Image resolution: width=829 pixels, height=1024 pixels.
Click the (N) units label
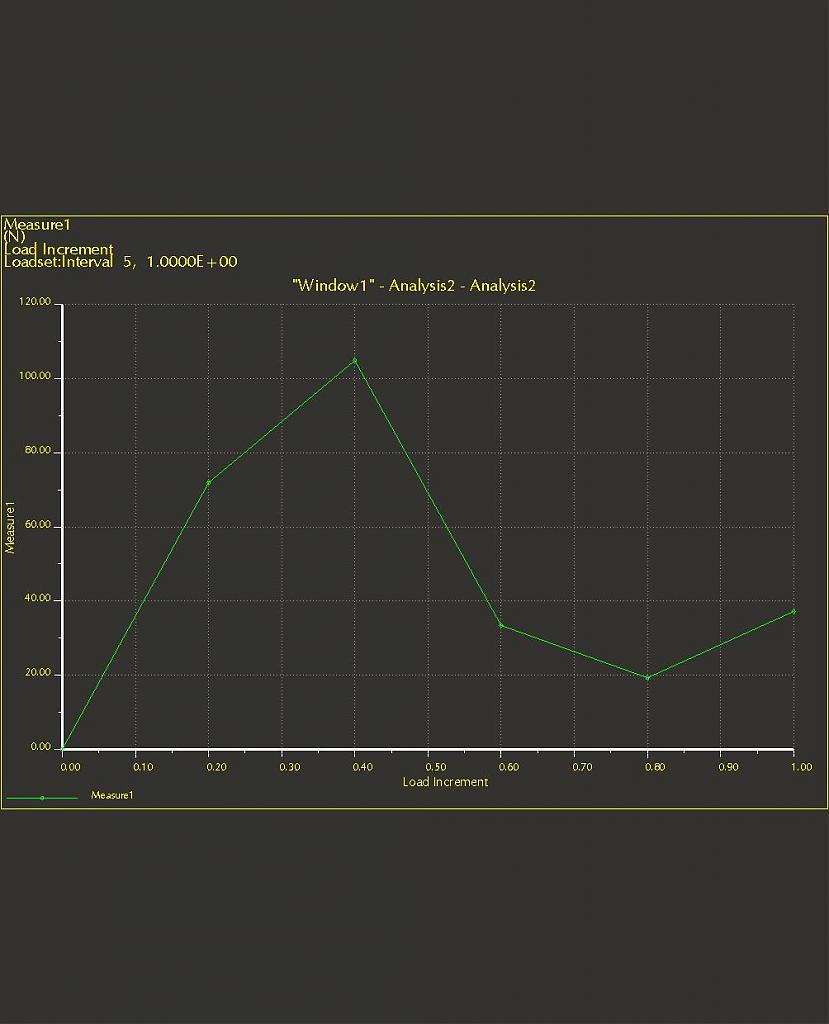14,236
